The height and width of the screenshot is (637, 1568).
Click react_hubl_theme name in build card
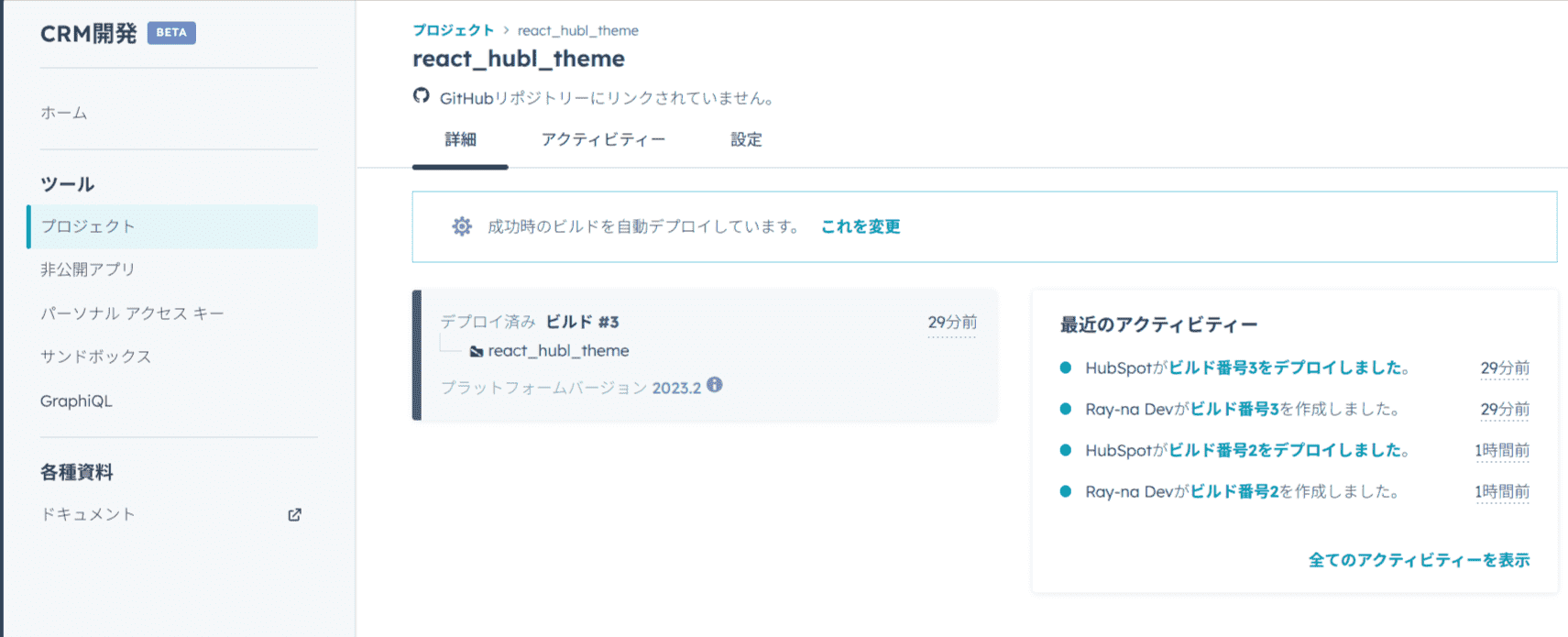tap(559, 351)
